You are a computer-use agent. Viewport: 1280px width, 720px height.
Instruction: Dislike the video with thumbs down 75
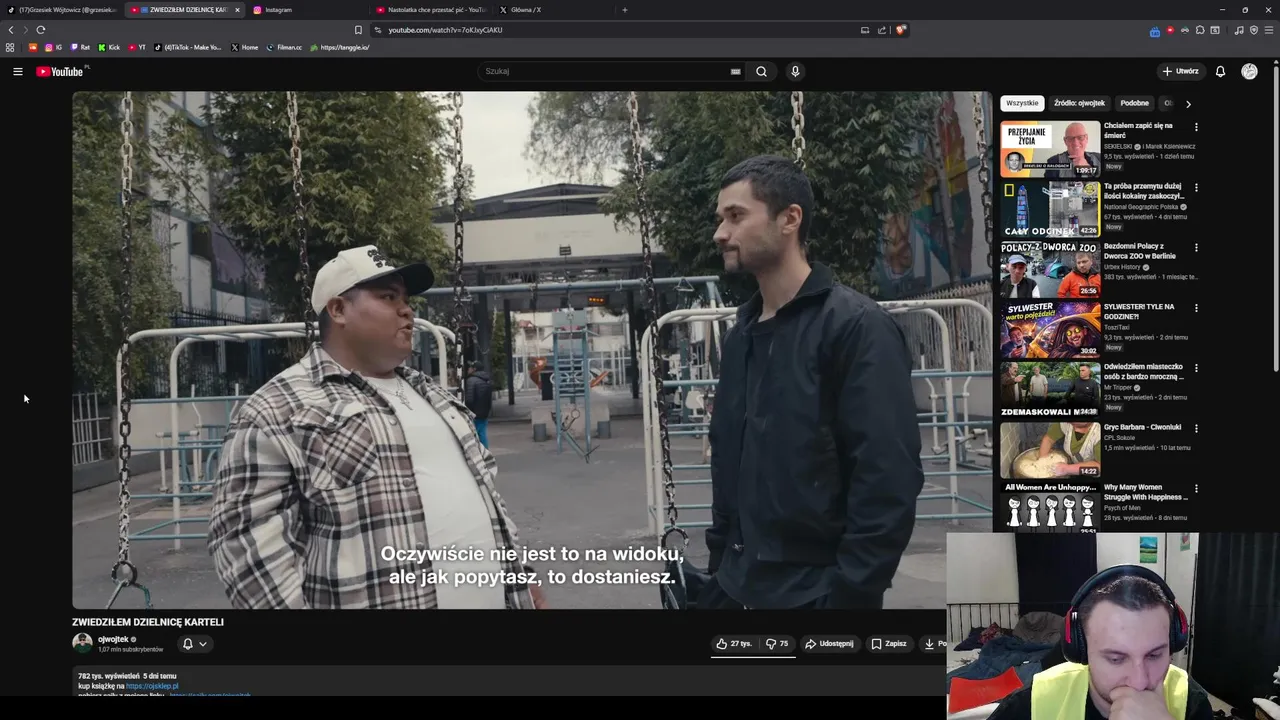click(777, 644)
